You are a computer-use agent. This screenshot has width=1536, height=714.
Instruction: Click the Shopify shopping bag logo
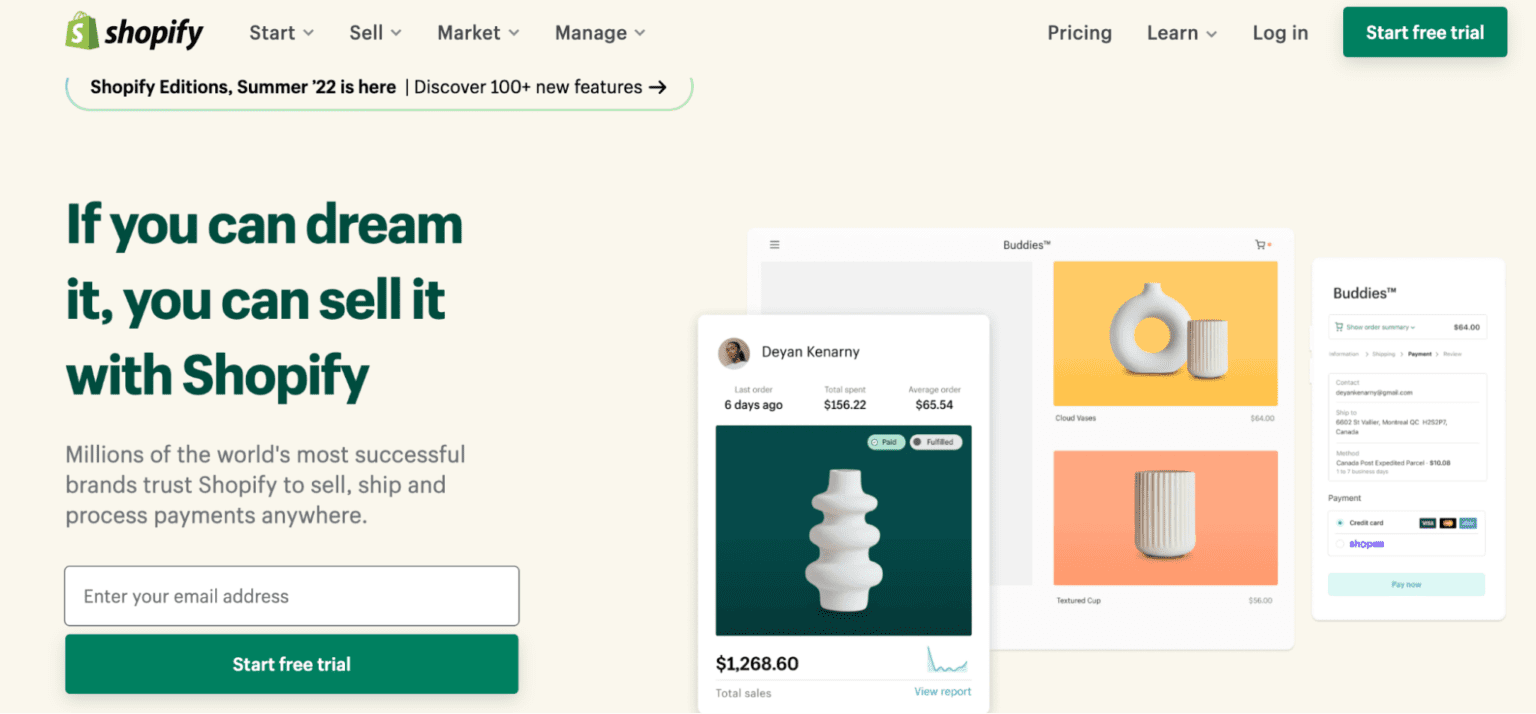point(80,32)
